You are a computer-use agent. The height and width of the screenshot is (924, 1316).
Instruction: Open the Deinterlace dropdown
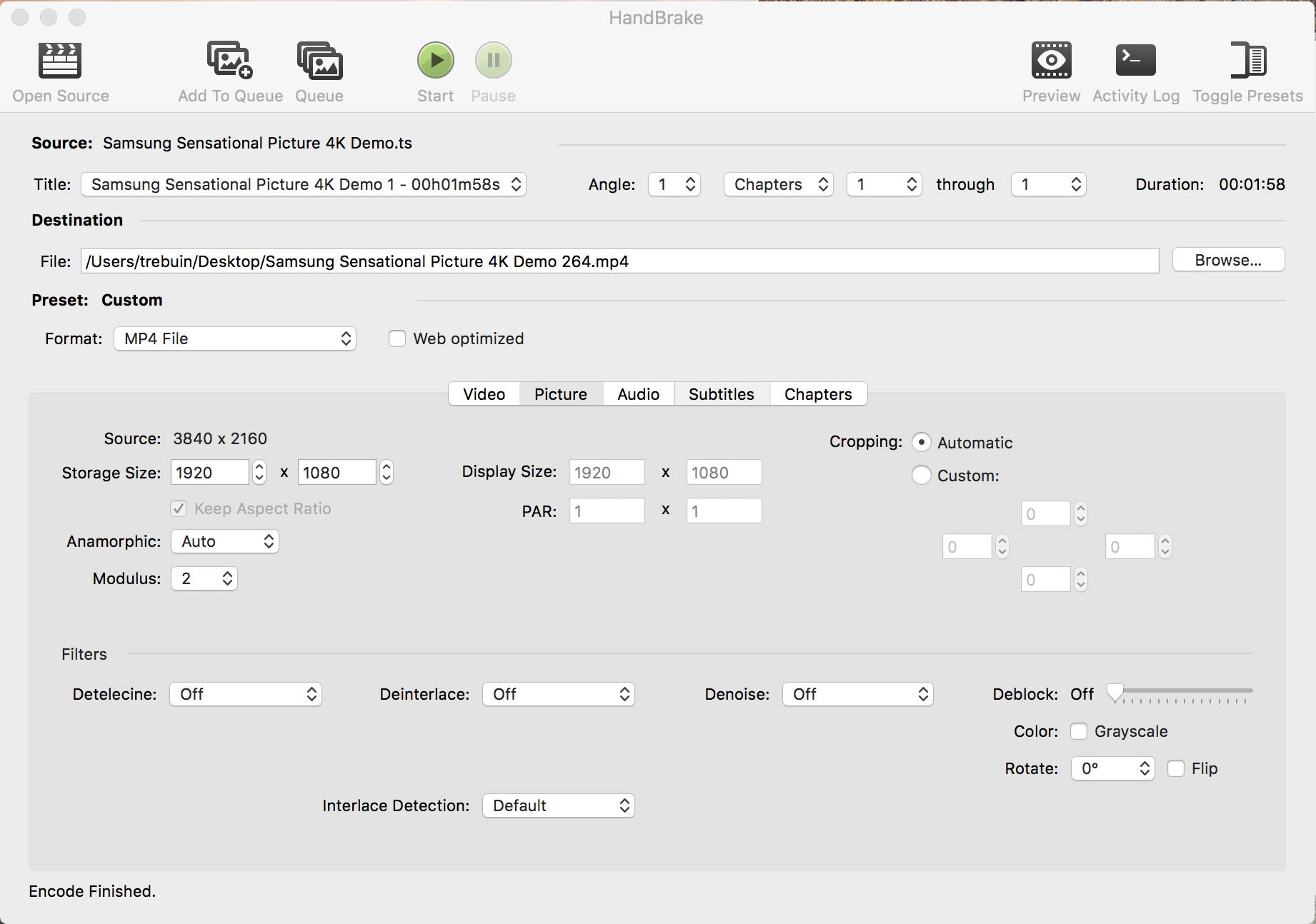pos(559,694)
